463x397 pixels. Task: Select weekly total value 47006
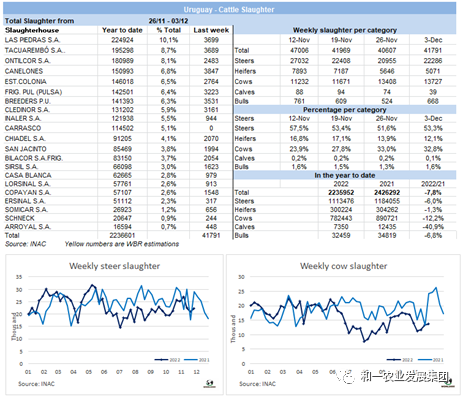pos(299,50)
